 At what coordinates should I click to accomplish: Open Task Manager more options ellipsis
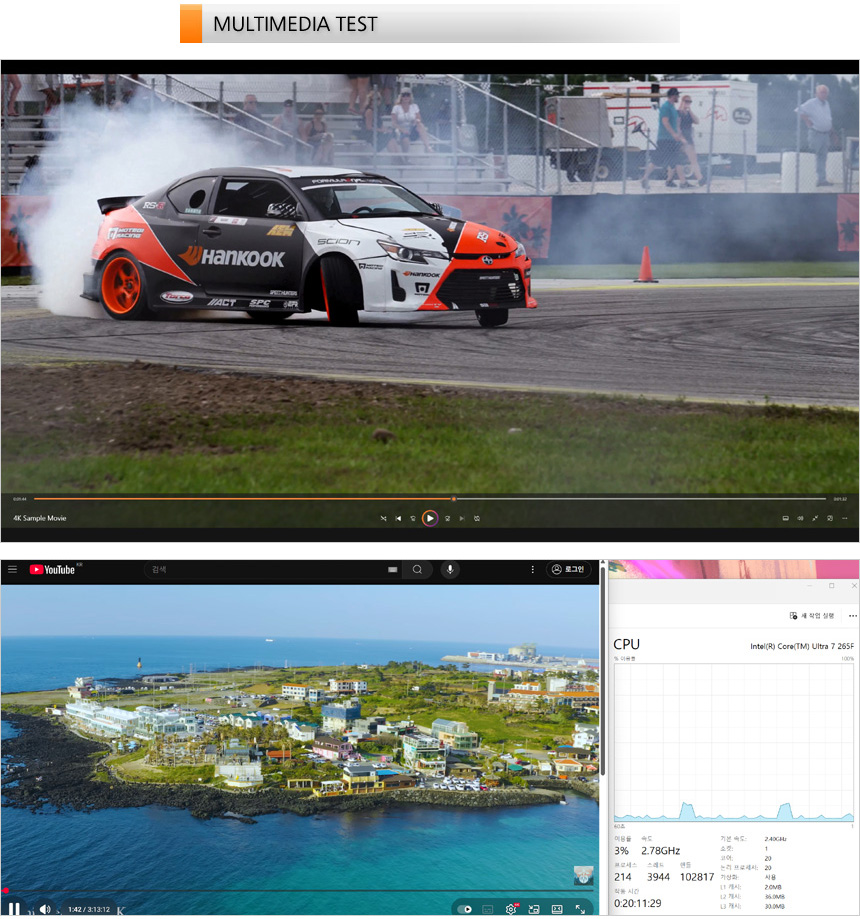point(852,616)
